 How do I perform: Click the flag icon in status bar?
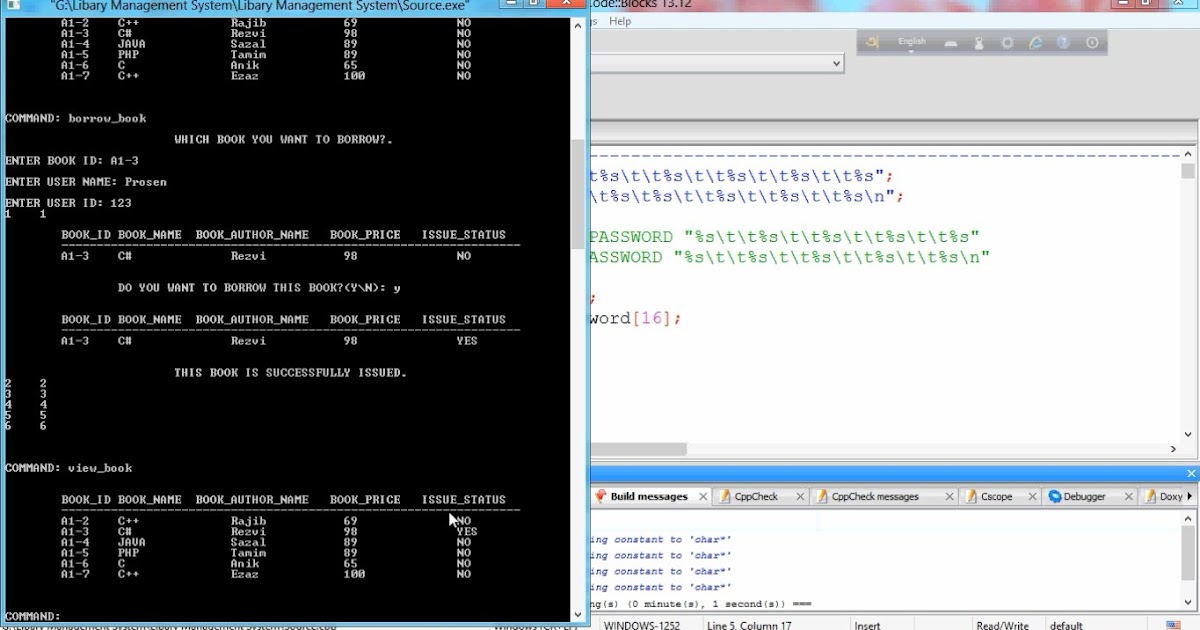point(1174,625)
